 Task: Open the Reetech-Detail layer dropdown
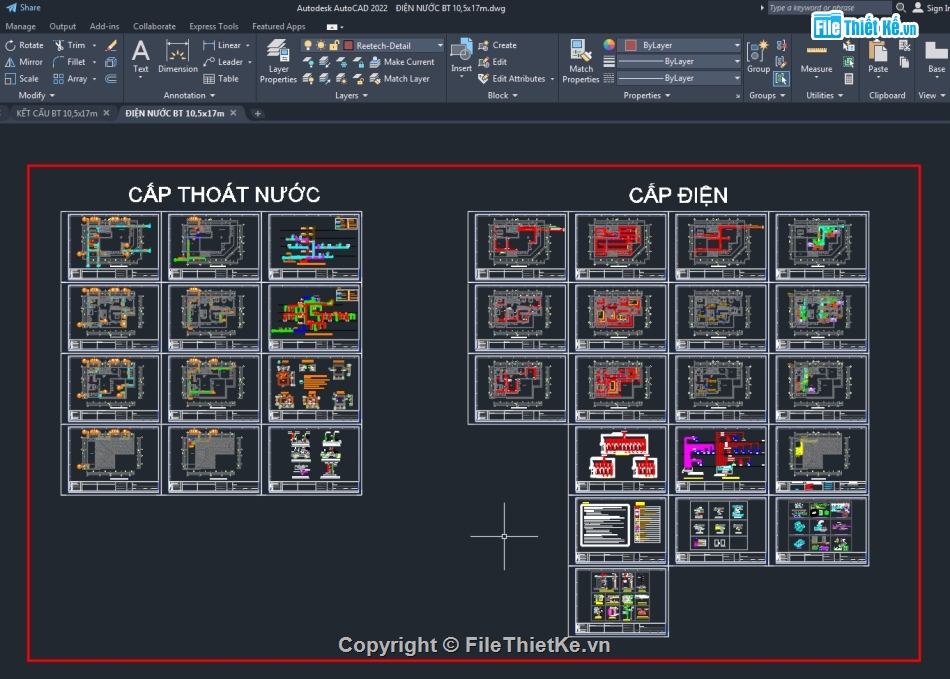[x=440, y=45]
